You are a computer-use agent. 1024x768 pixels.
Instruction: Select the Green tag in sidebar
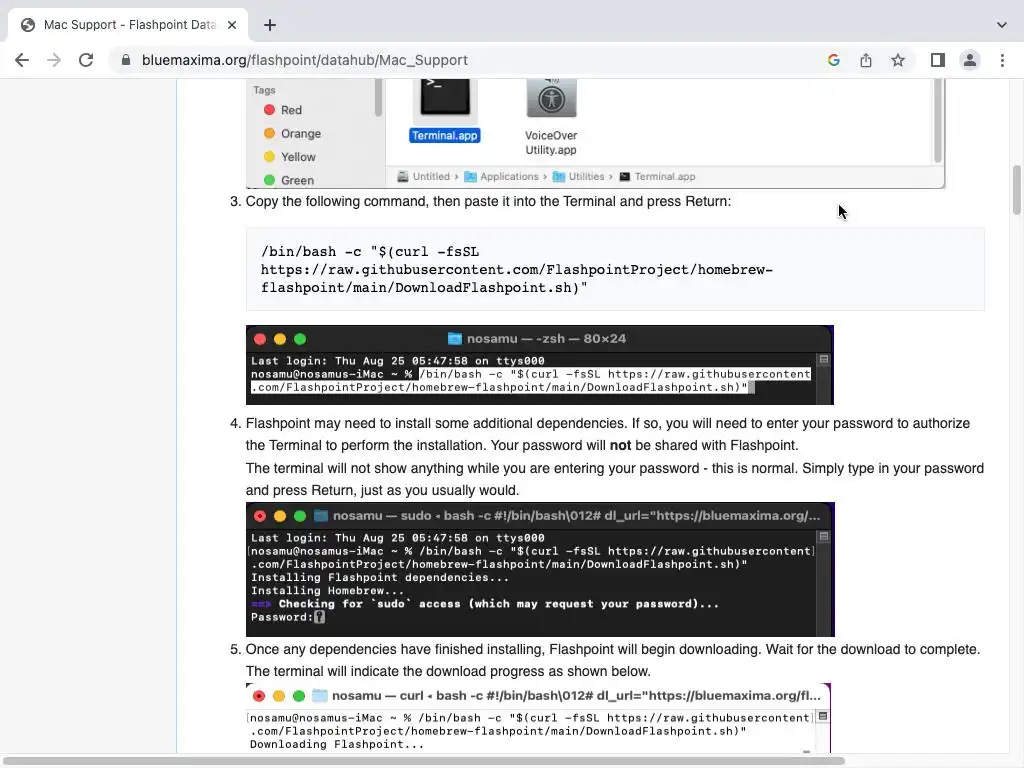[x=289, y=180]
